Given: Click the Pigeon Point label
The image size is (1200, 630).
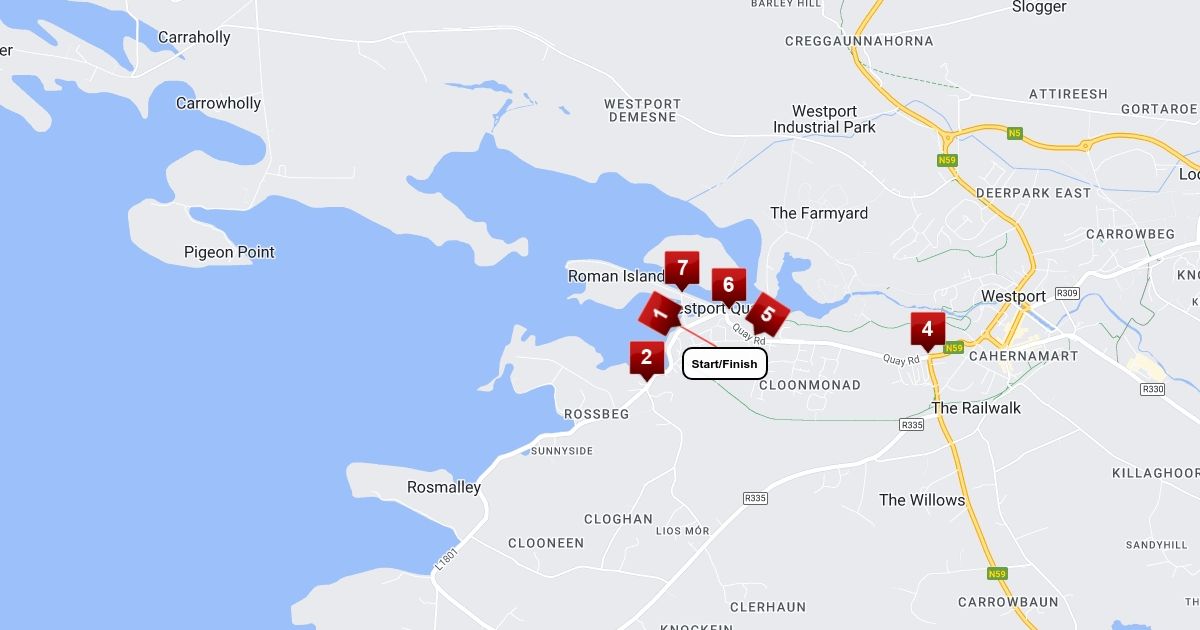Looking at the screenshot, I should tap(229, 252).
